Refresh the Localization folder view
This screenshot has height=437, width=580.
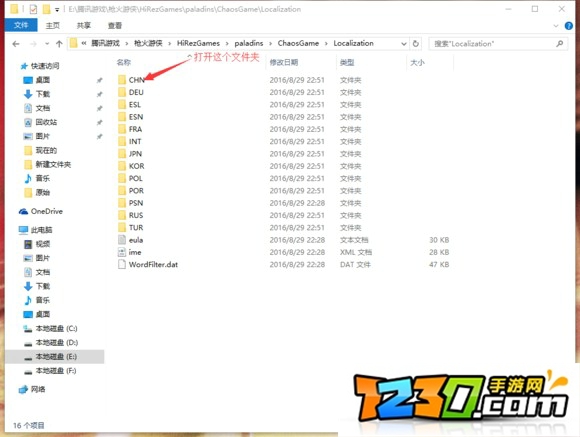(x=415, y=43)
